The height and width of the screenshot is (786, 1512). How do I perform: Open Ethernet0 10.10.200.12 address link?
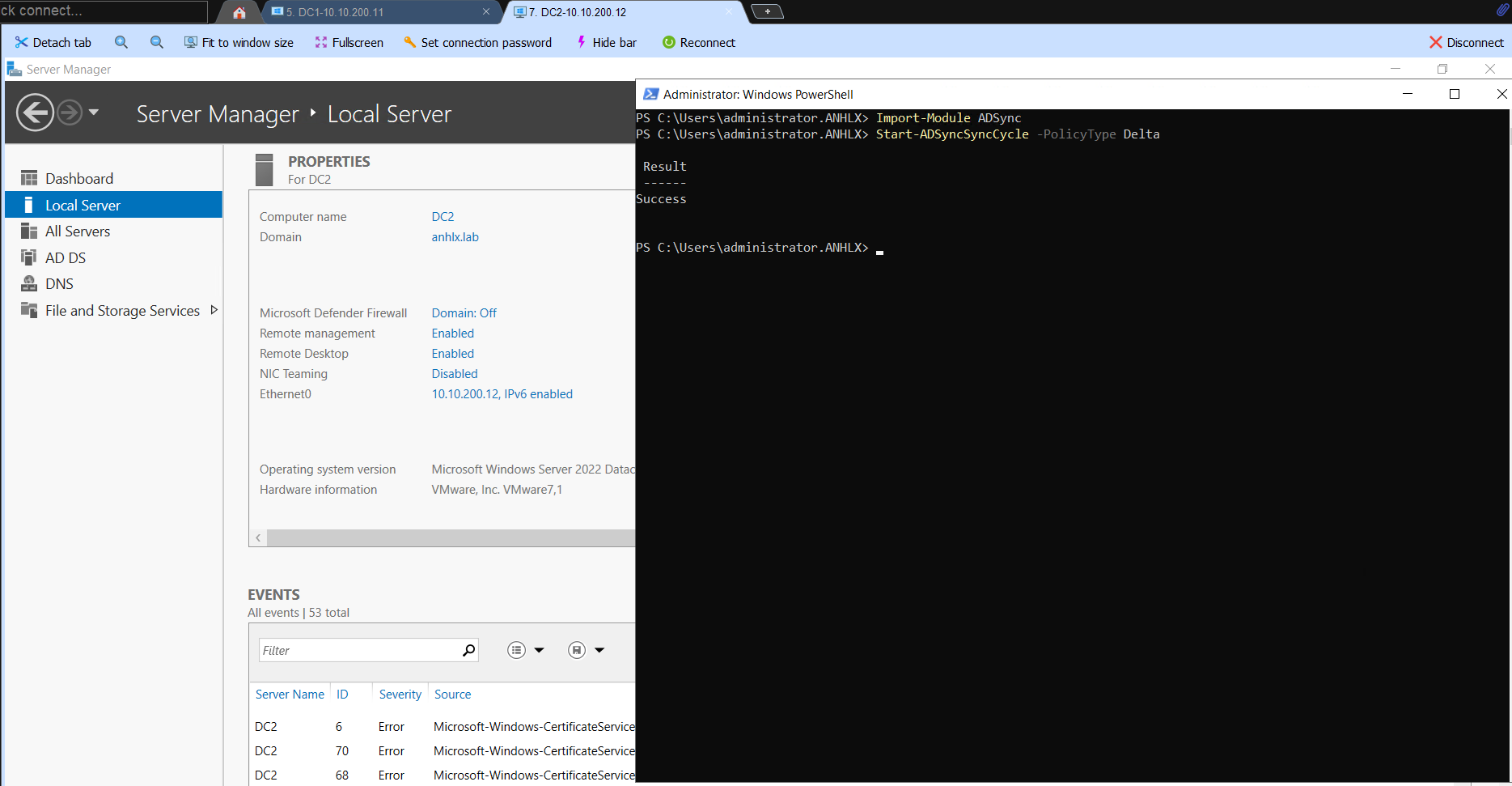click(x=502, y=394)
